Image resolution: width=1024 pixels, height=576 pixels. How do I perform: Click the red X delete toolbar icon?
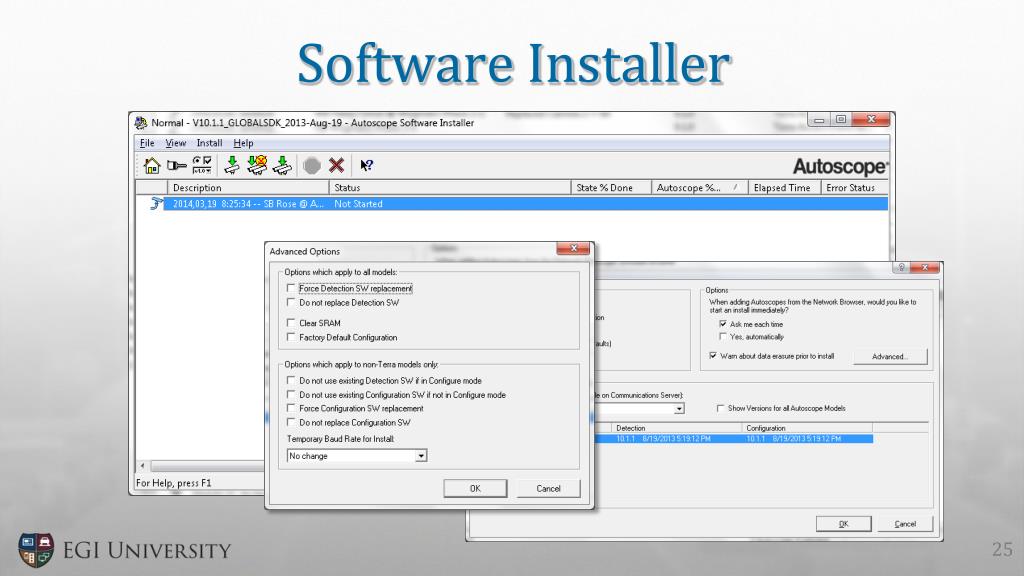(x=336, y=166)
